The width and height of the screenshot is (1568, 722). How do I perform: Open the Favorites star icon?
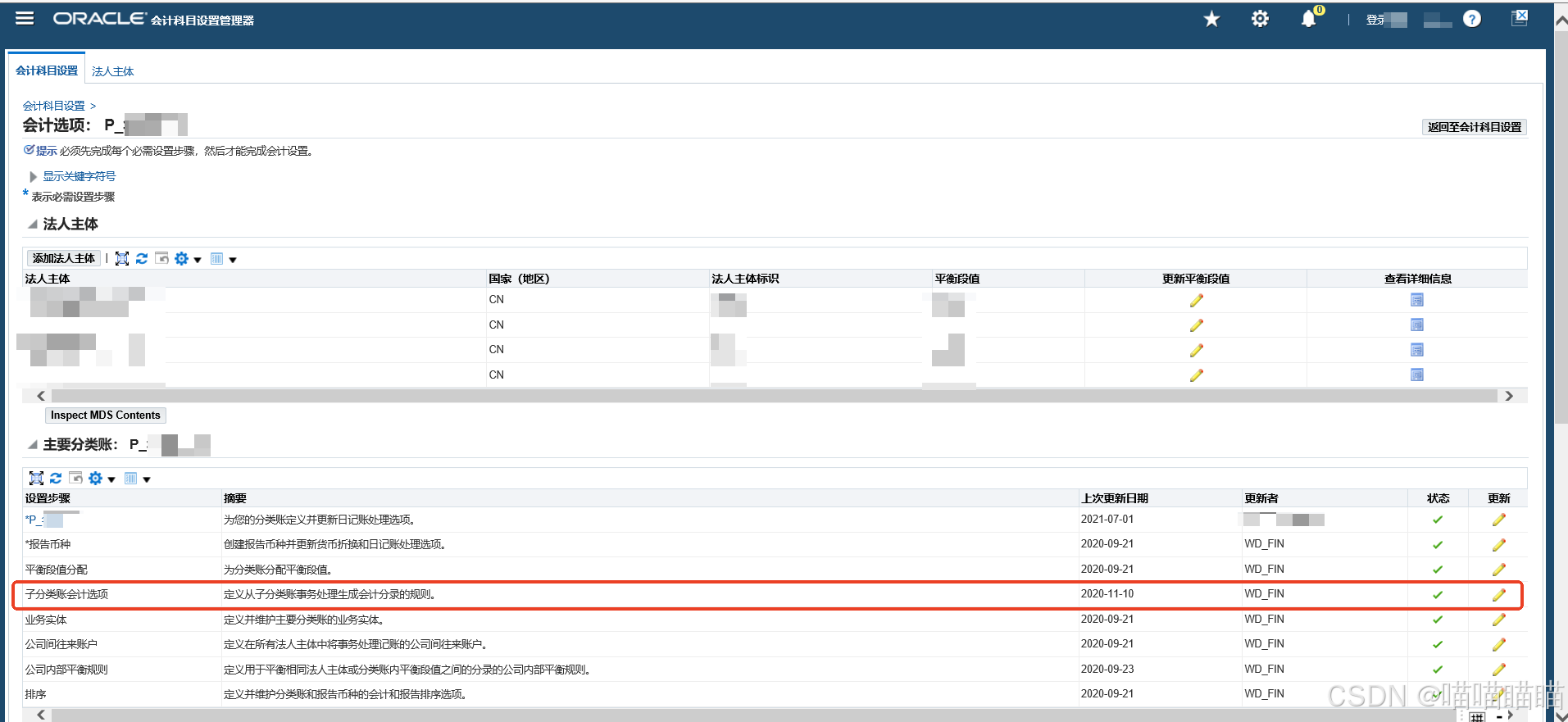(1211, 19)
